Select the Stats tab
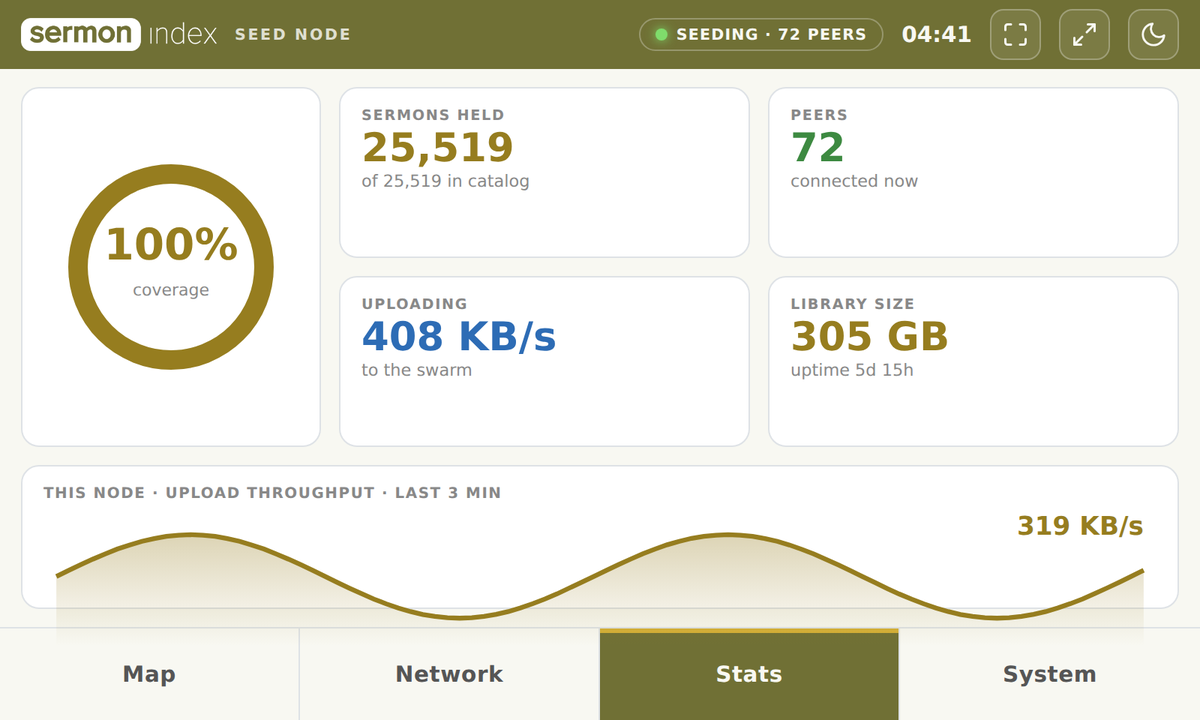Viewport: 1200px width, 720px height. [x=749, y=674]
